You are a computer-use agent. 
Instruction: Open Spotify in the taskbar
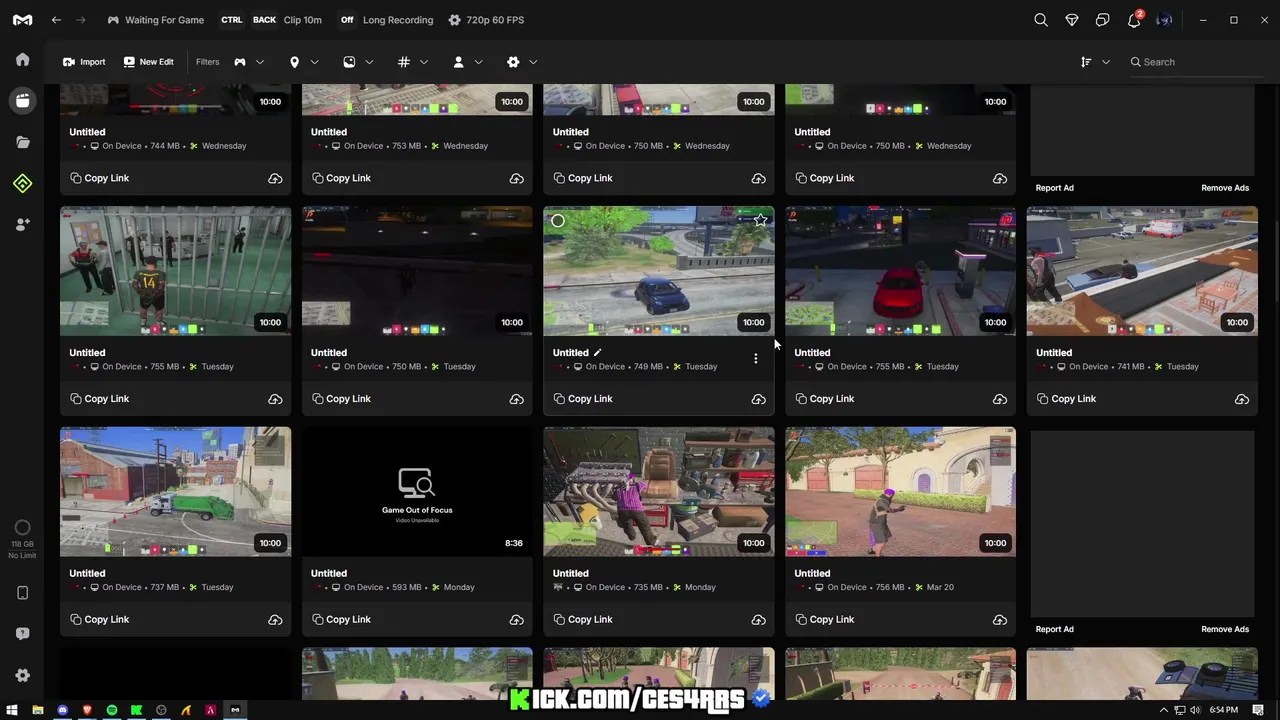(112, 710)
